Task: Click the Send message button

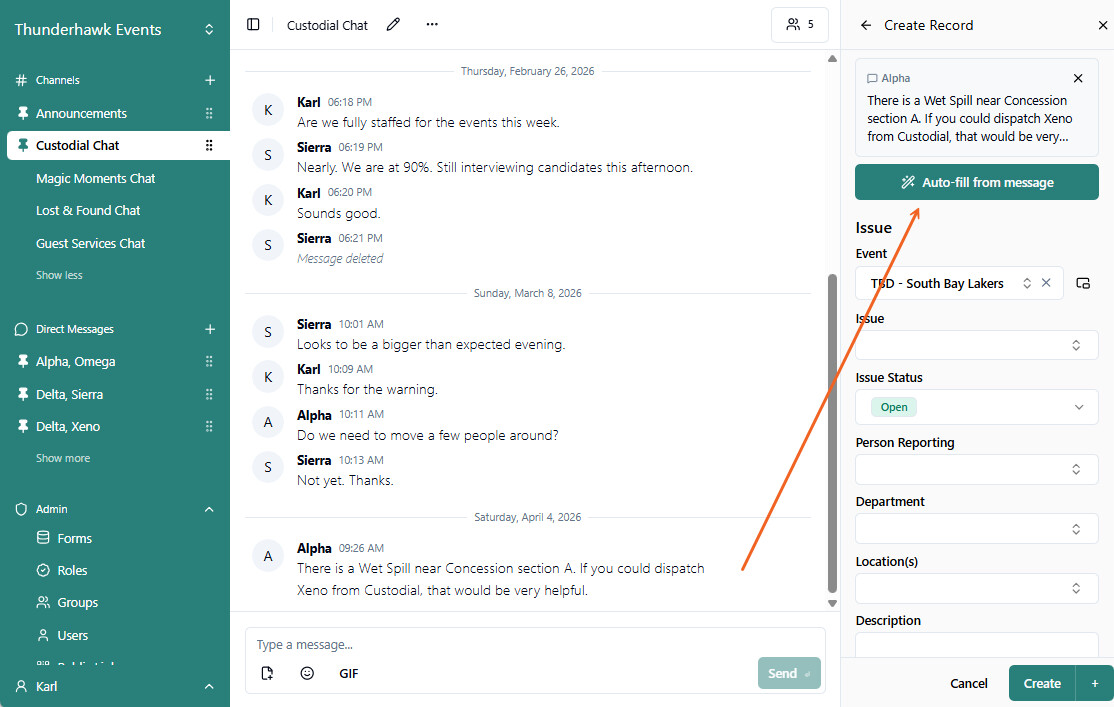Action: point(789,673)
